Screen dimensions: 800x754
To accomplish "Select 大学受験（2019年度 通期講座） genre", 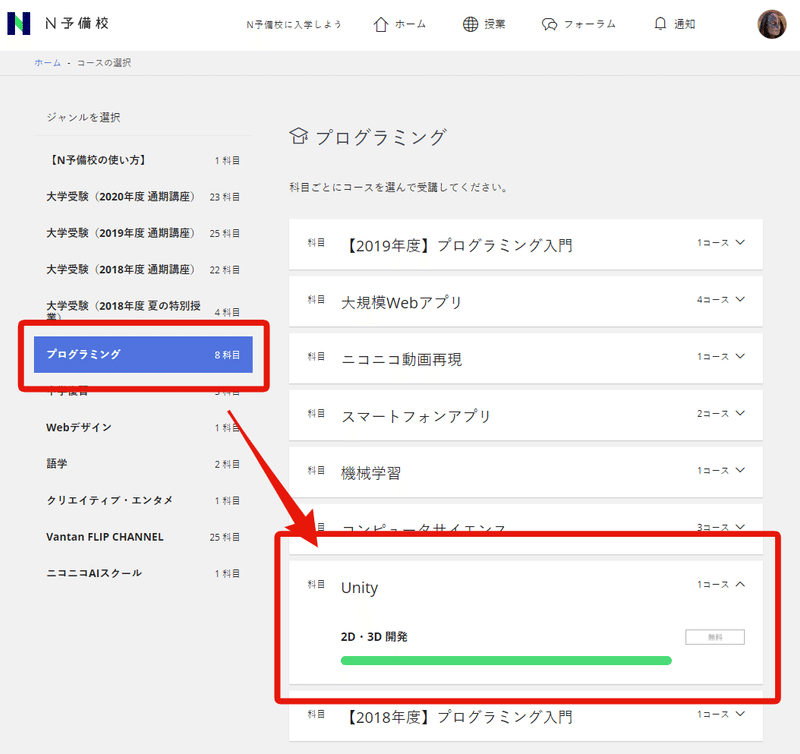I will tap(143, 233).
